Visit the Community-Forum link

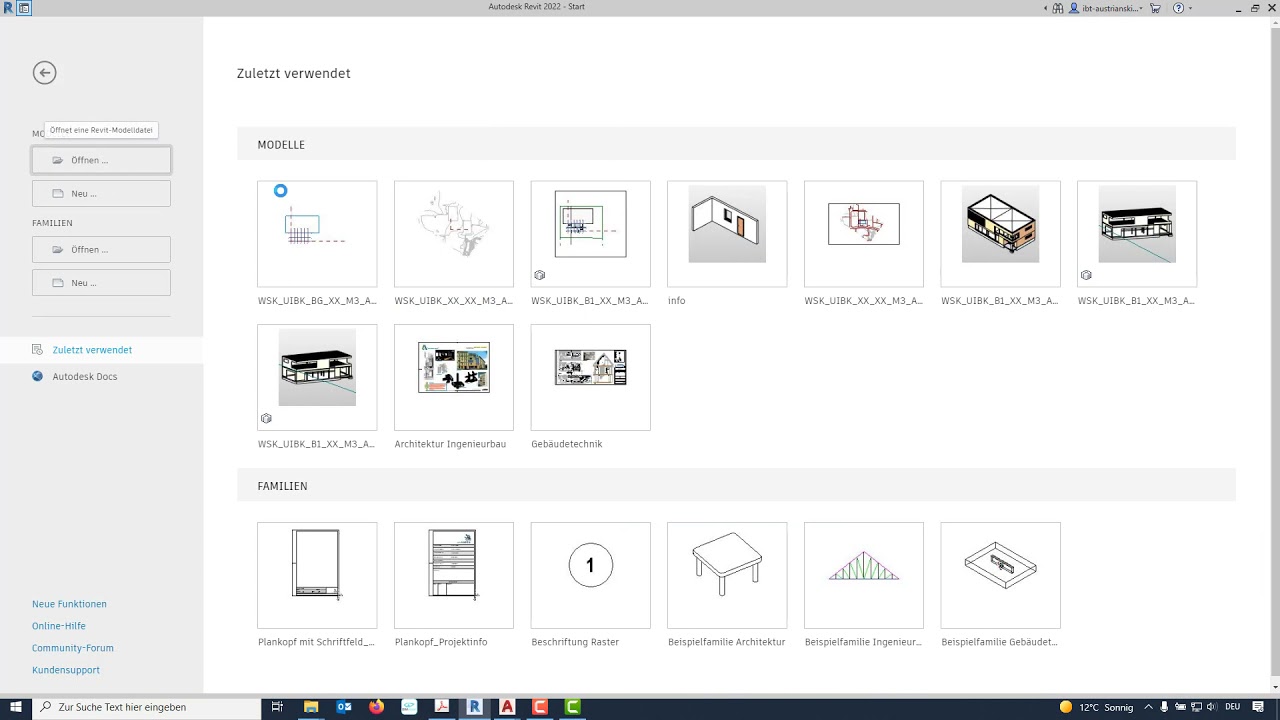pos(73,648)
